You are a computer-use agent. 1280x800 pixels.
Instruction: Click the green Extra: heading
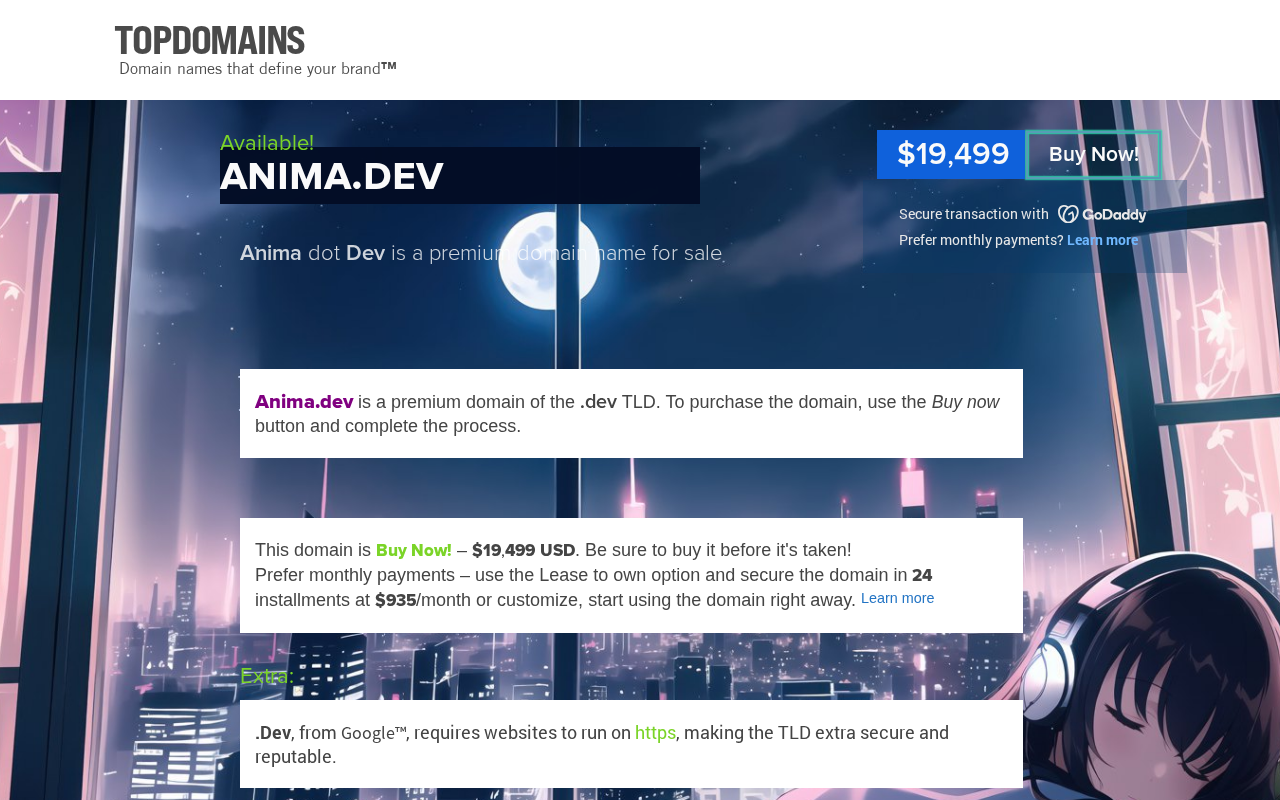[267, 676]
